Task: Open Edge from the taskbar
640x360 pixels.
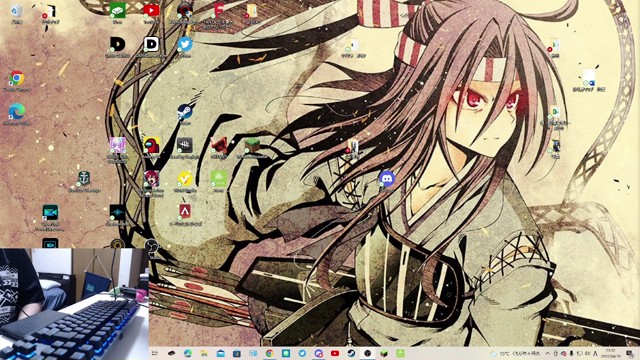Action: point(188,353)
